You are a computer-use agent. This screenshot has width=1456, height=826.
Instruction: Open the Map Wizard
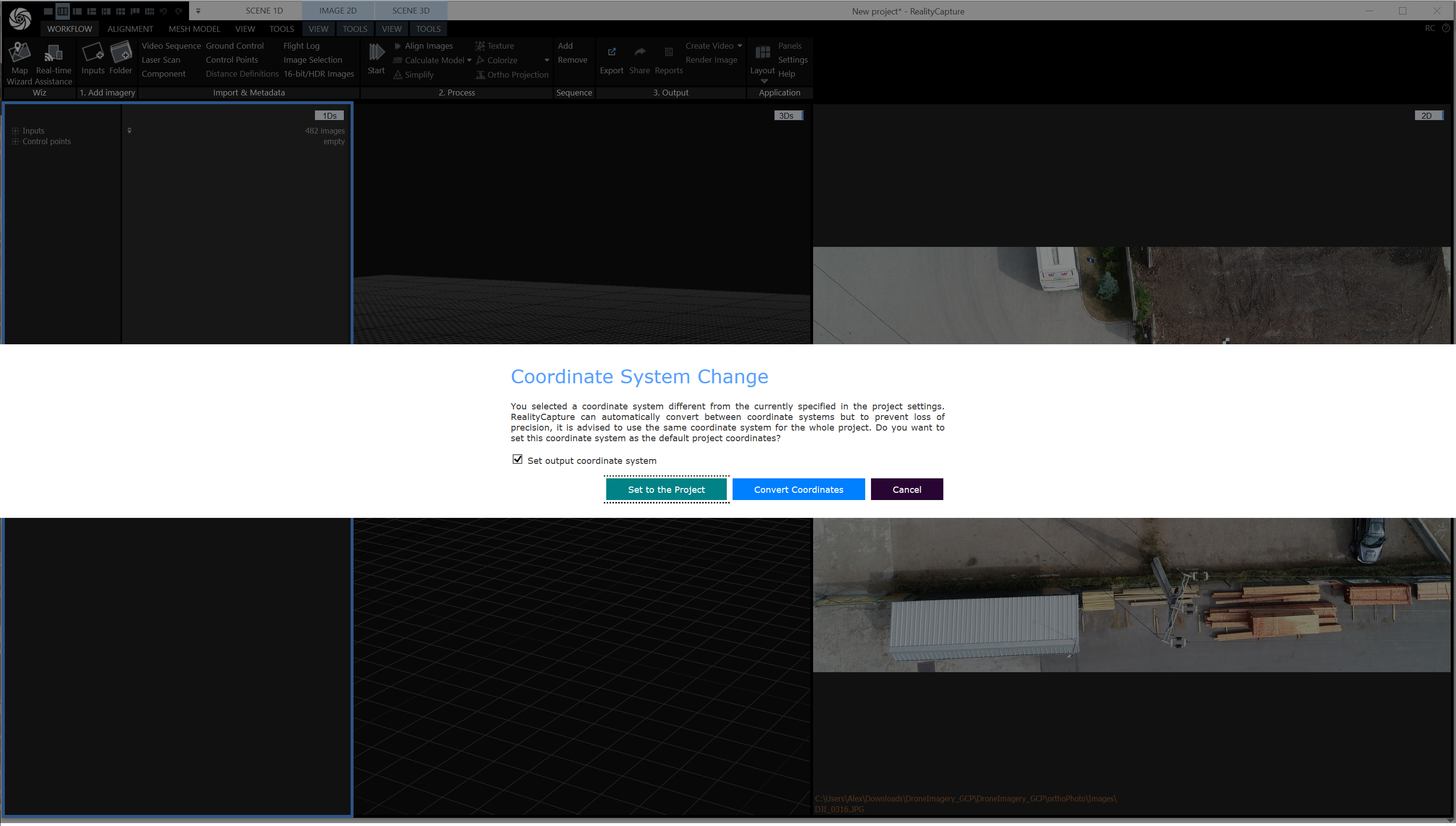pos(19,60)
